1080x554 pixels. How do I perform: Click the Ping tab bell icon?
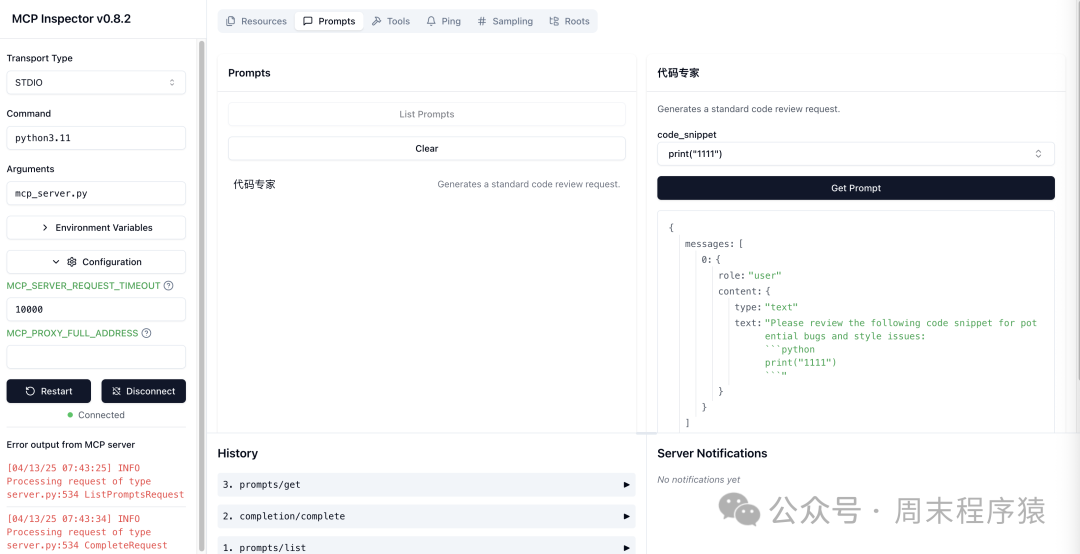pos(431,21)
